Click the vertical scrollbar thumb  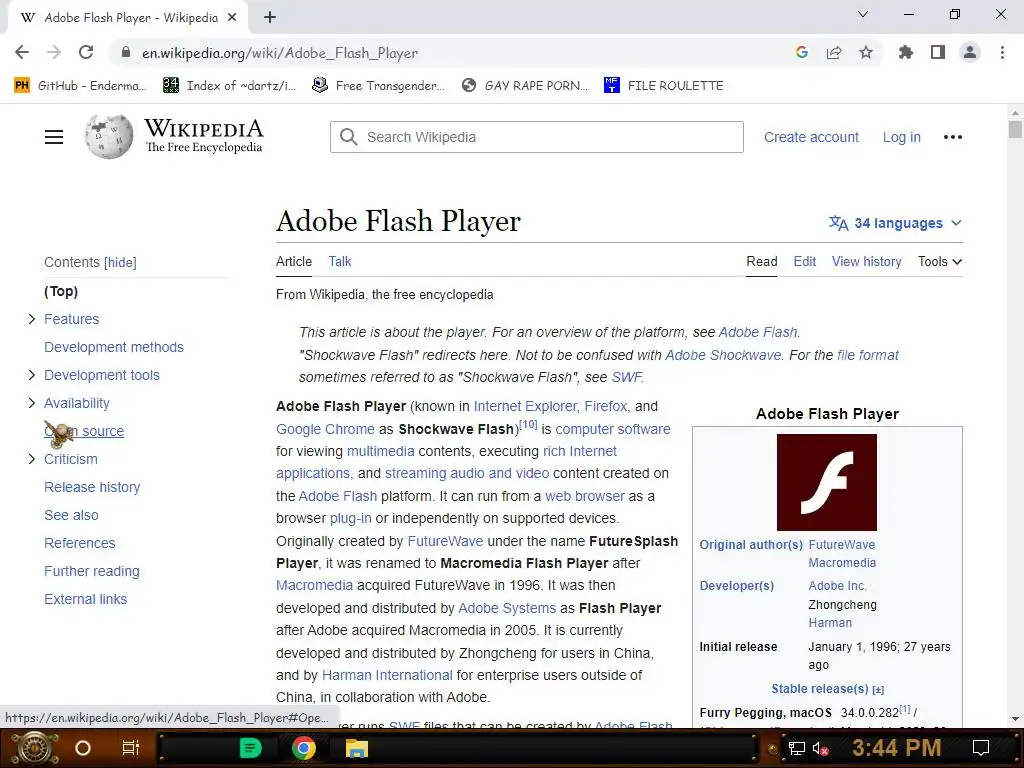(x=1015, y=129)
